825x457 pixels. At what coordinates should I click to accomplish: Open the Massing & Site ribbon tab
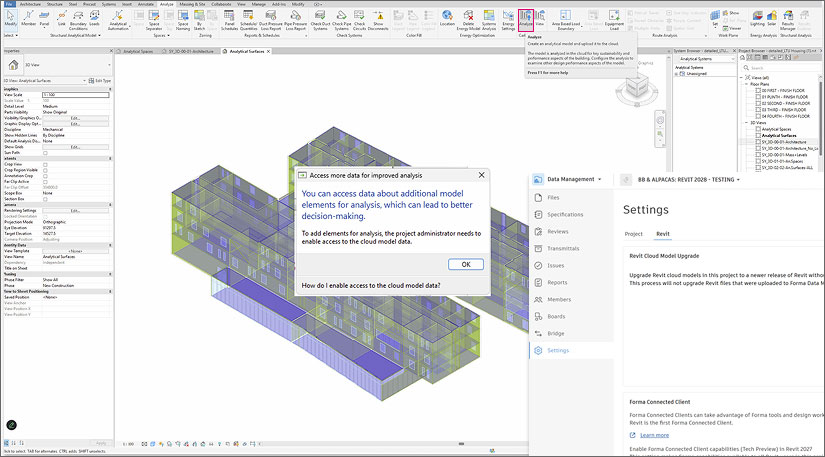(193, 4)
